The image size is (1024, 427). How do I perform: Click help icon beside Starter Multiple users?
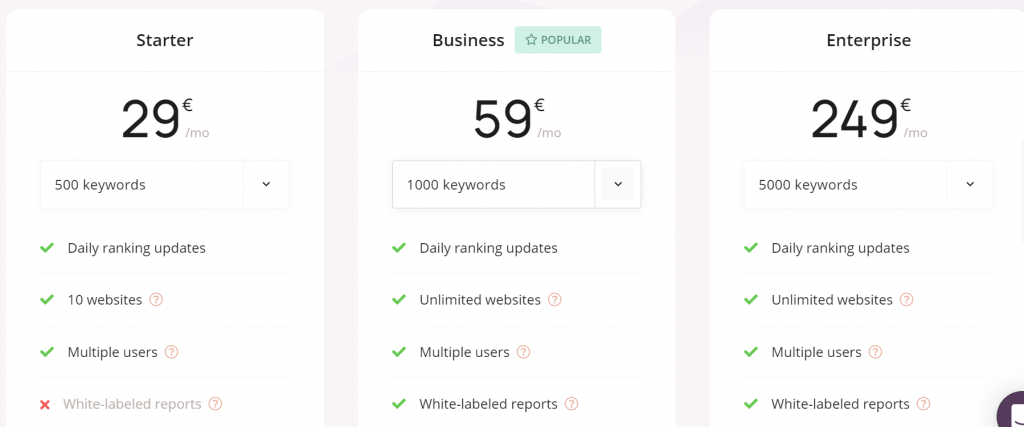(171, 352)
